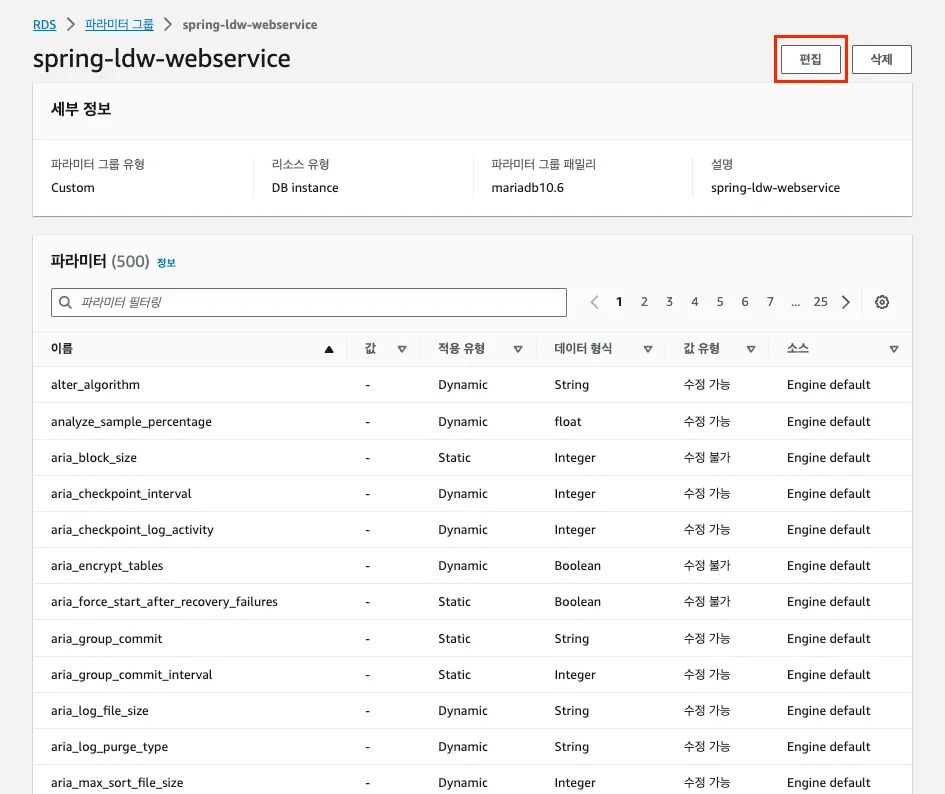Select page 1 in pagination
The width and height of the screenshot is (945, 794).
[x=619, y=301]
